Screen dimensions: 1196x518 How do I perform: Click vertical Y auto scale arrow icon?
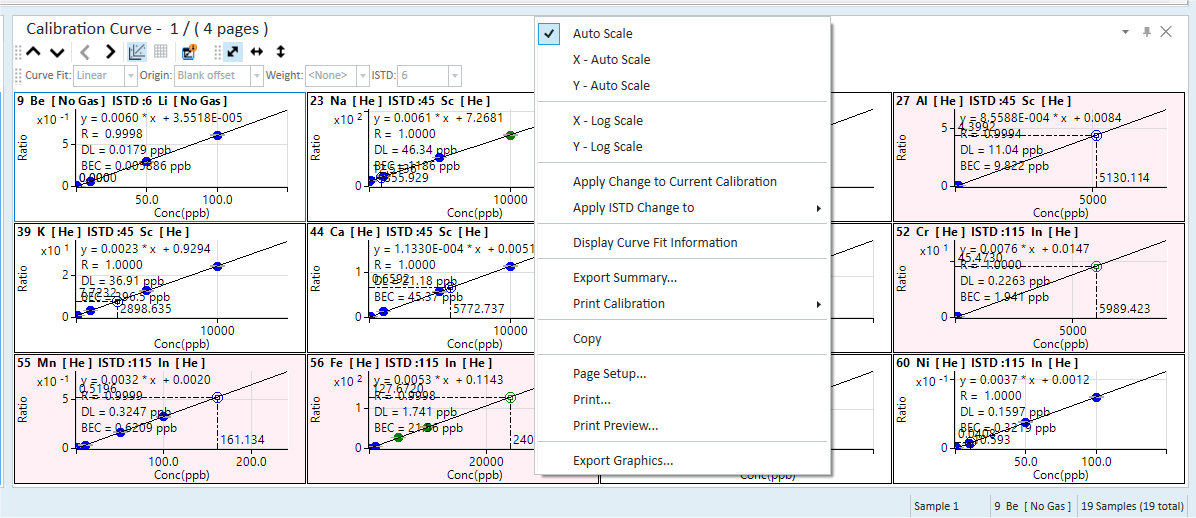280,52
